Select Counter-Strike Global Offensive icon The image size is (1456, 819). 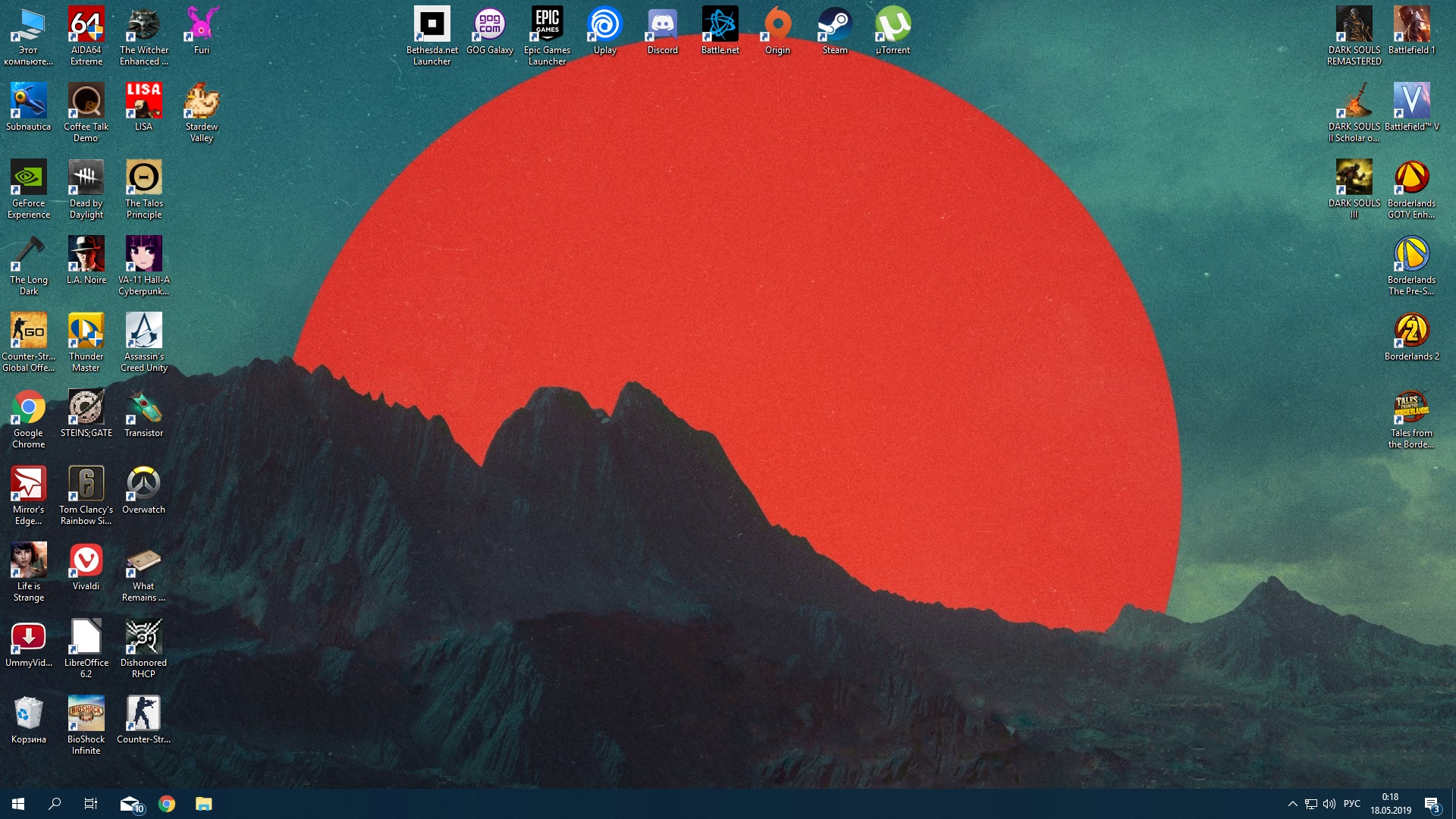point(28,343)
